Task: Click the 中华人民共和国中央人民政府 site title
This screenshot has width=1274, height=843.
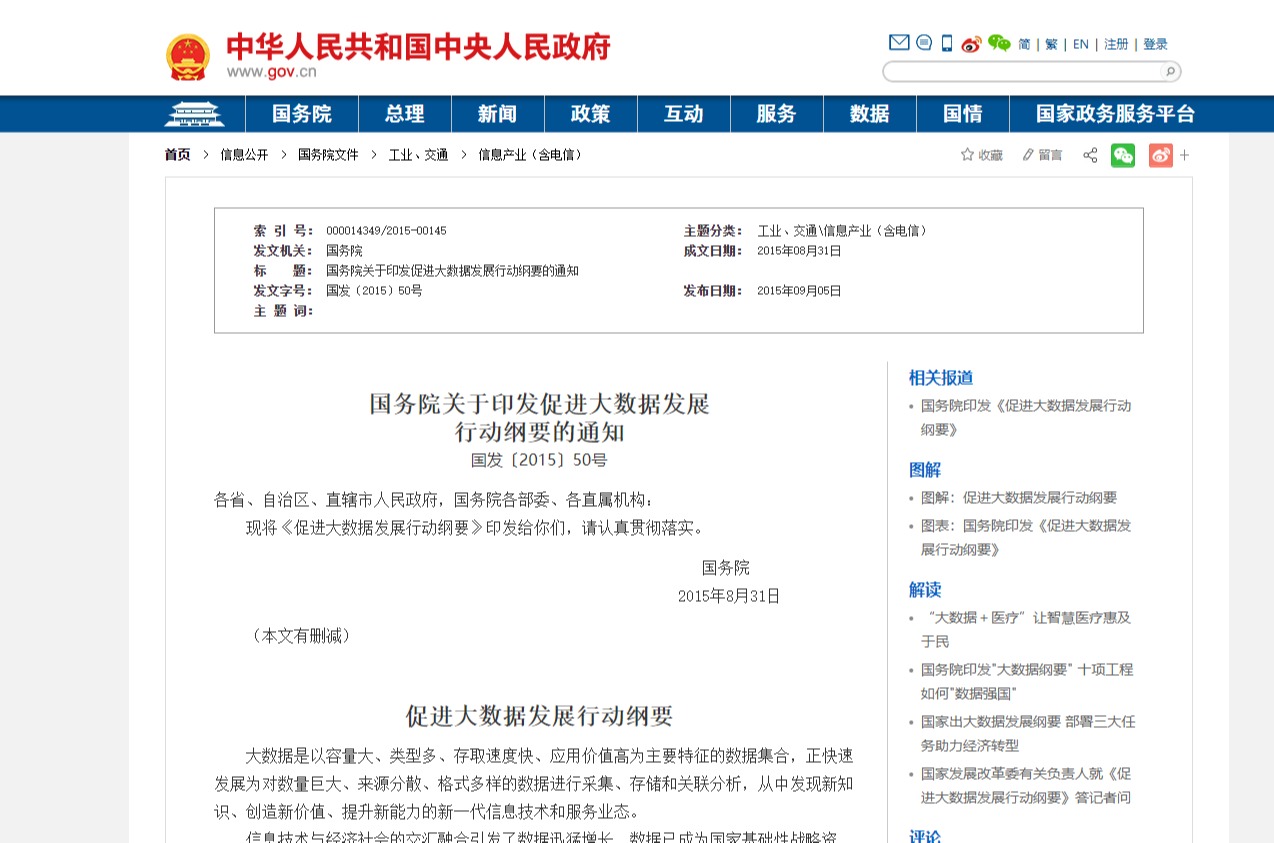Action: coord(418,46)
